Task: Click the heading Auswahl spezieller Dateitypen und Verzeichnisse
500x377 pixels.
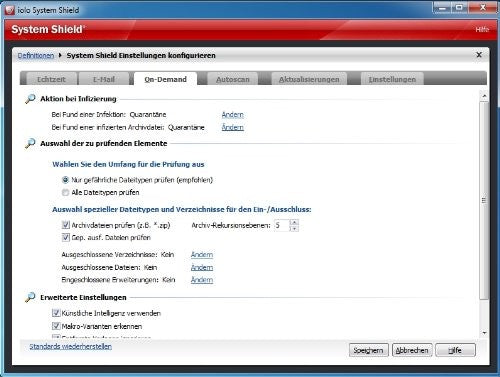Action: click(x=182, y=209)
